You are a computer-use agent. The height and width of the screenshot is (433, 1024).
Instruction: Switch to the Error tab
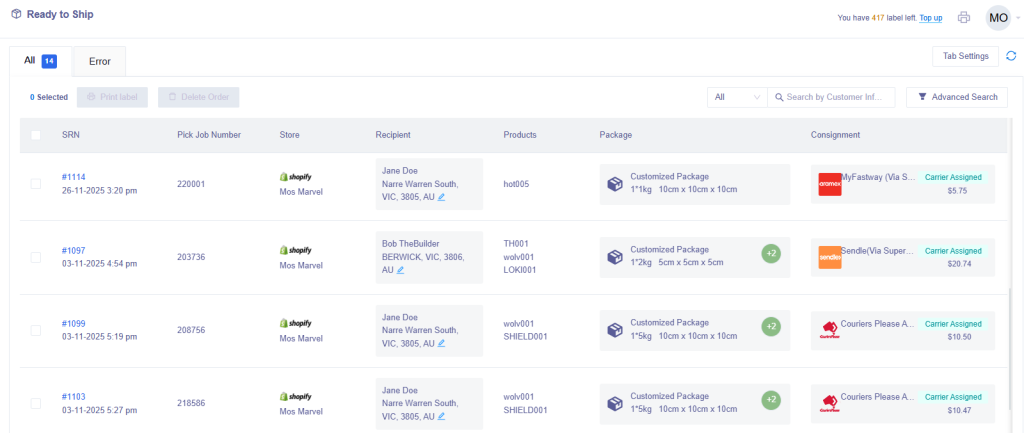tap(100, 61)
